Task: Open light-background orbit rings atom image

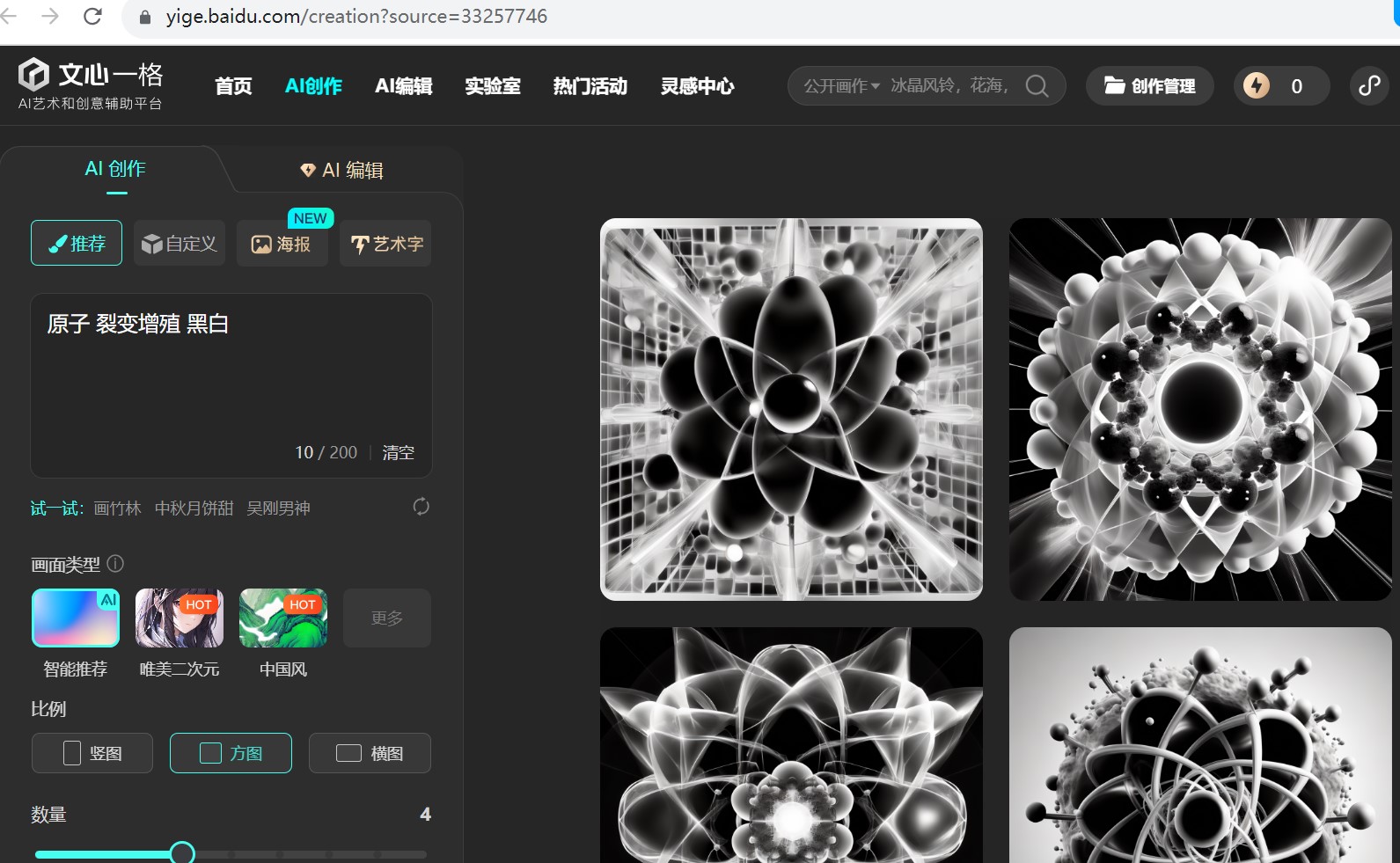Action: tap(1200, 745)
